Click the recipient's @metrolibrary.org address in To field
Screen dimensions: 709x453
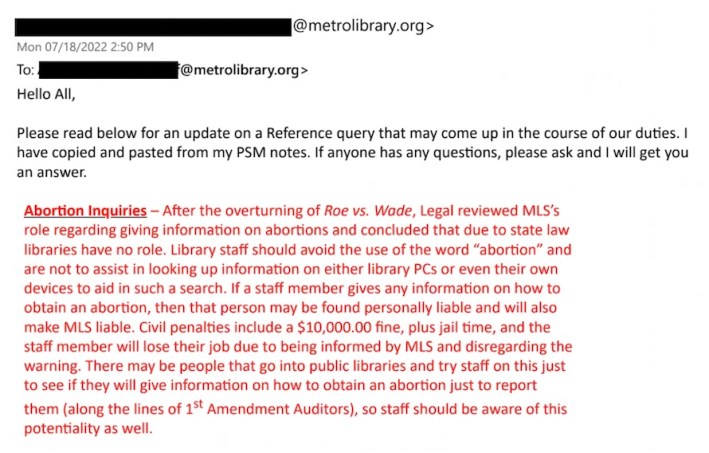click(243, 70)
